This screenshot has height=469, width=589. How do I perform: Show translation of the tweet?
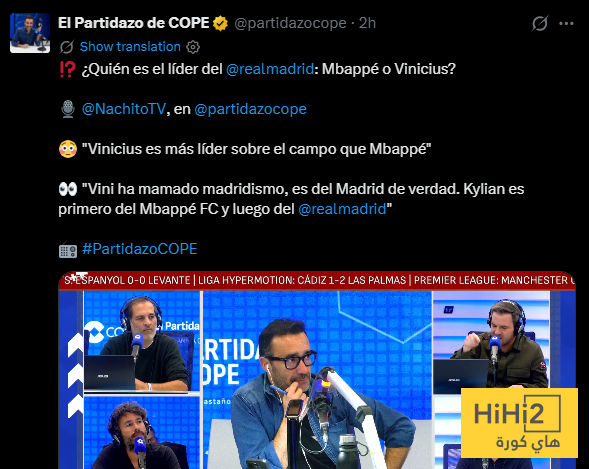(130, 47)
